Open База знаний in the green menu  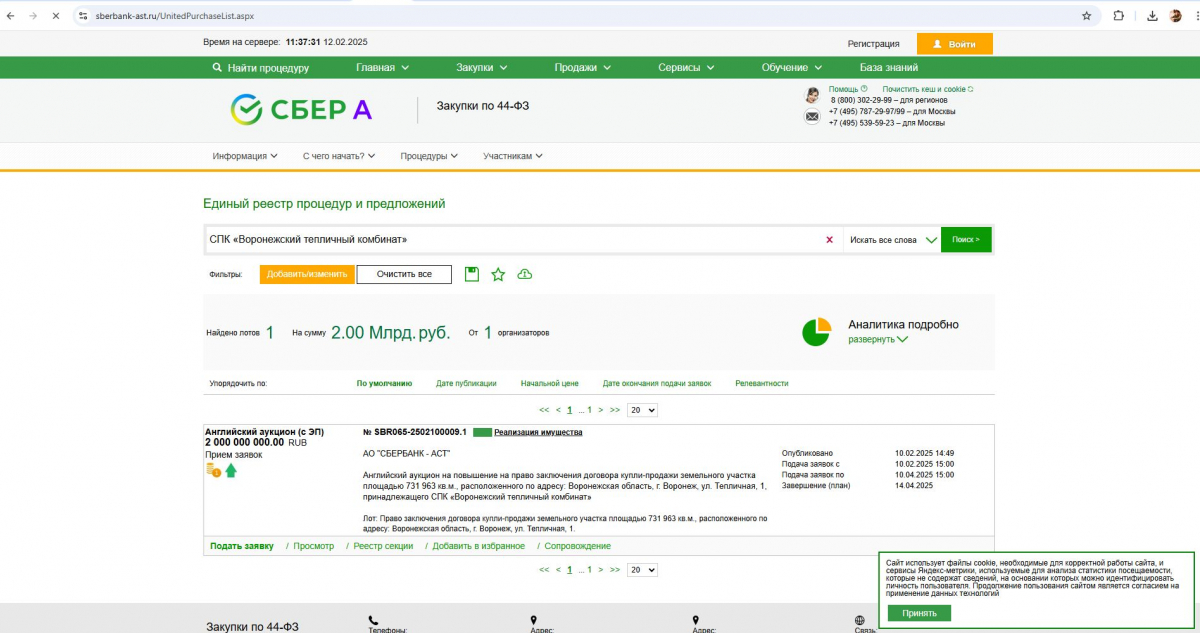889,68
